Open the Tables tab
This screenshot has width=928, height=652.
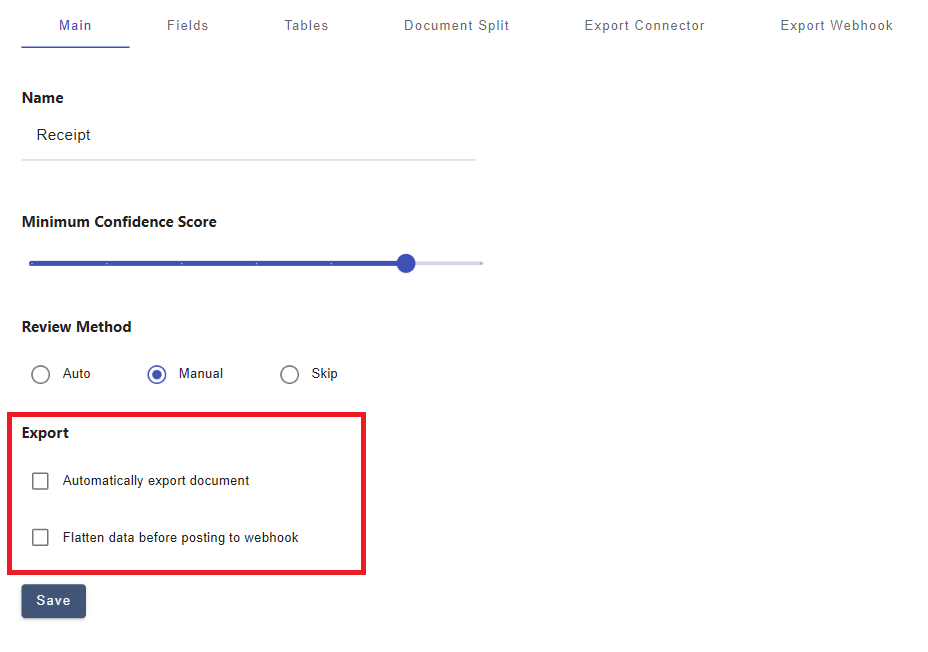pos(306,25)
